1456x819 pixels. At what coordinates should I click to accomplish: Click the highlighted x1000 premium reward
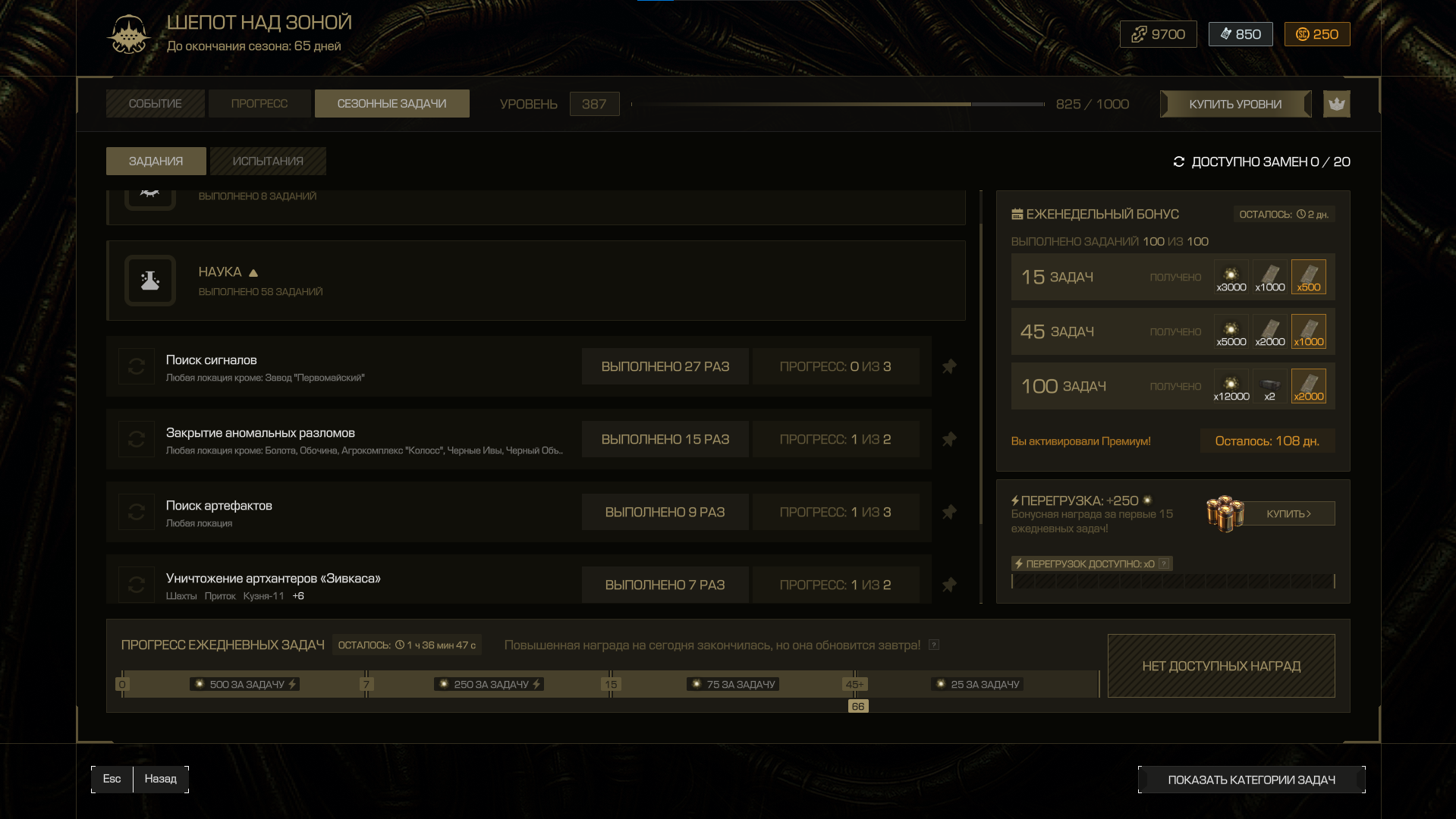pos(1308,331)
